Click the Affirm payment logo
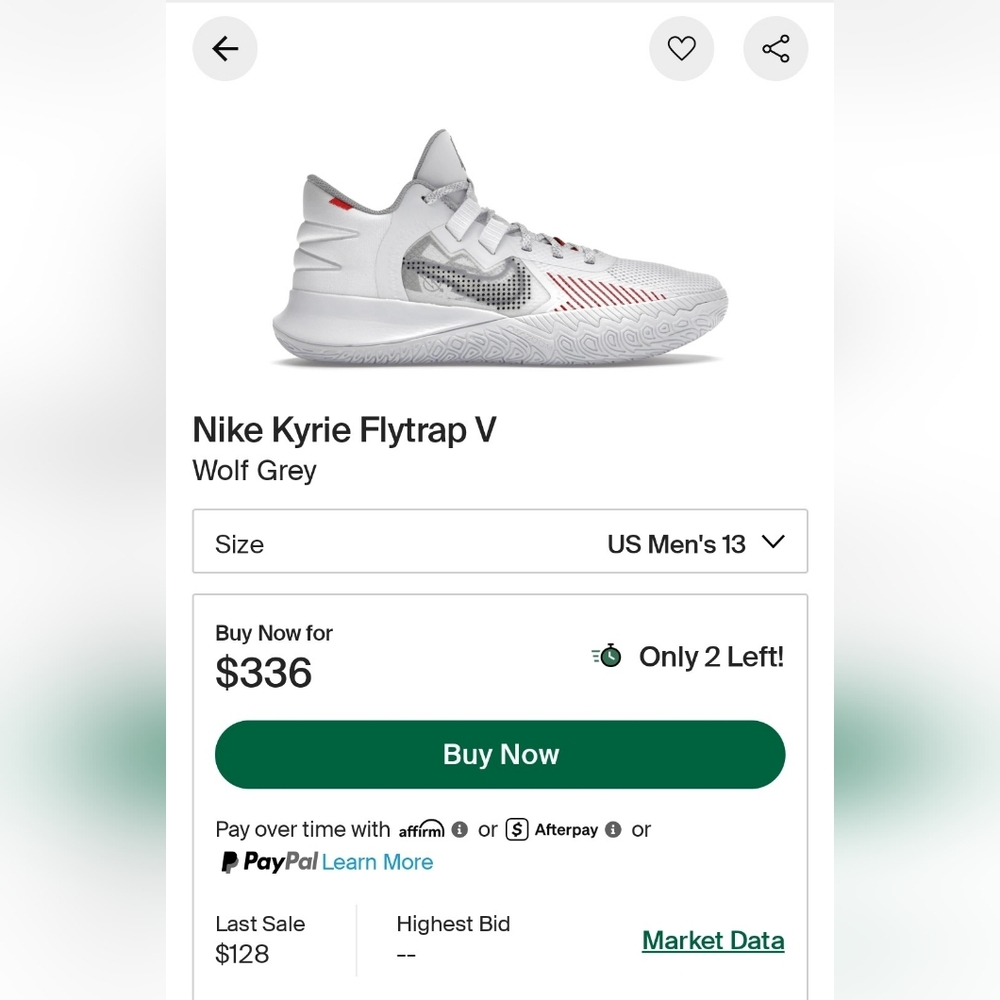This screenshot has width=1000, height=1000. point(421,829)
